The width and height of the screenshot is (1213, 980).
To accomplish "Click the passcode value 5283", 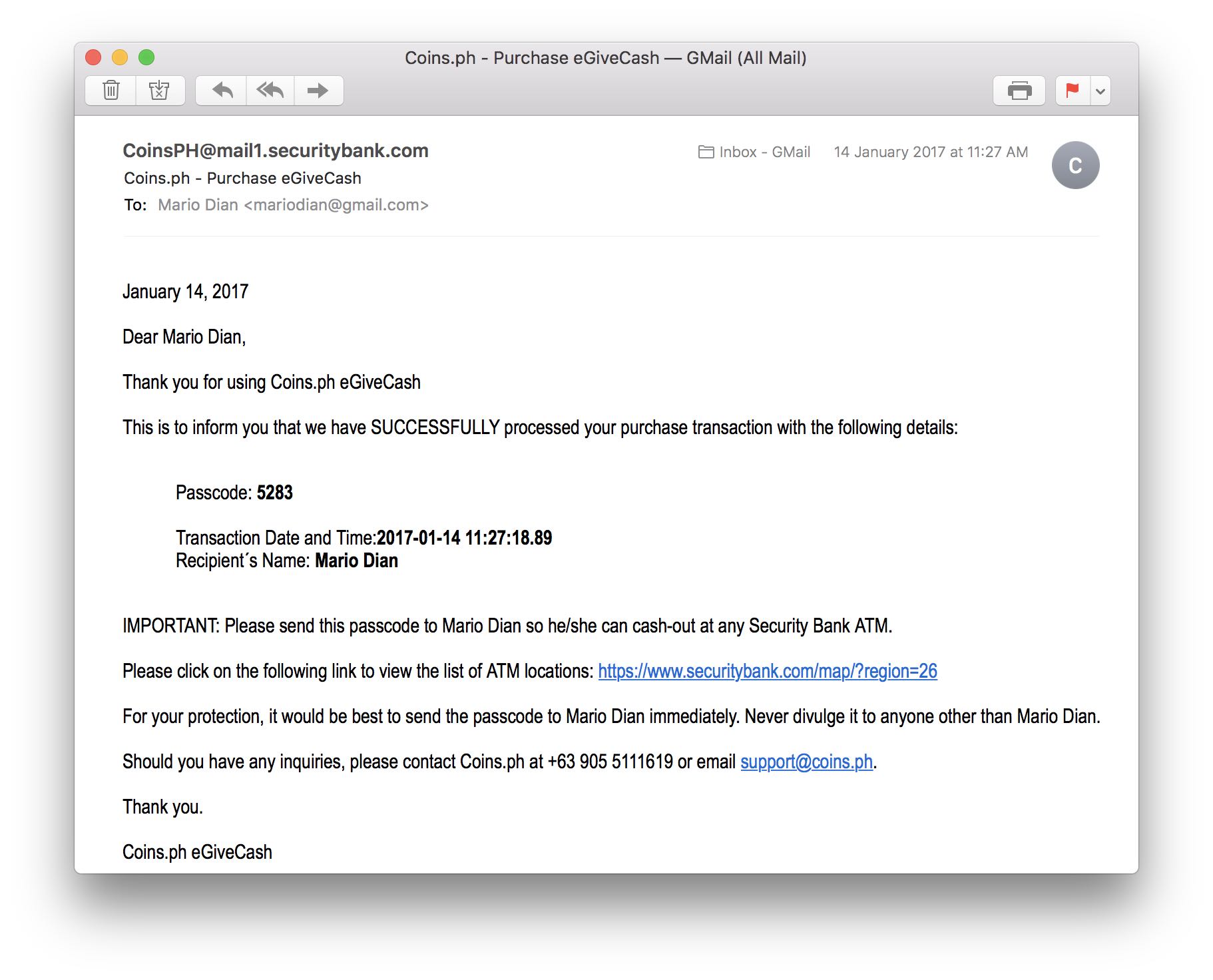I will [x=275, y=493].
